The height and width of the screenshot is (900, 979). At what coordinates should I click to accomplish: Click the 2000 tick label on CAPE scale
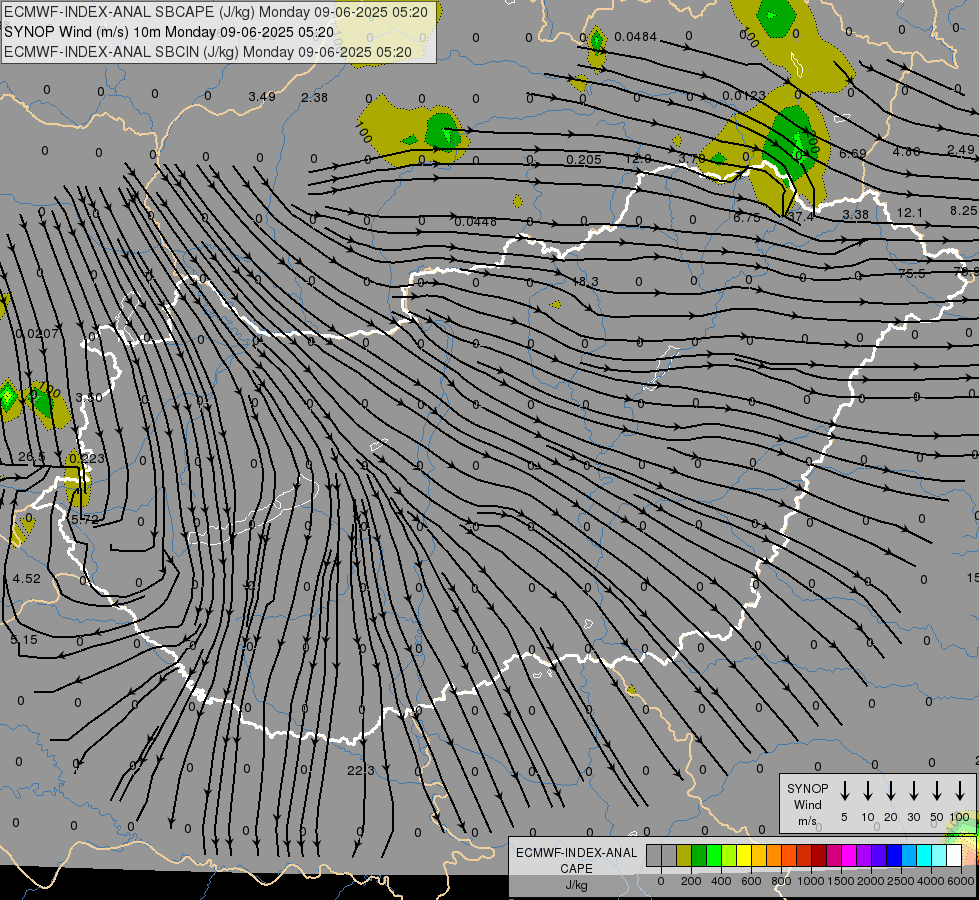pyautogui.click(x=871, y=881)
